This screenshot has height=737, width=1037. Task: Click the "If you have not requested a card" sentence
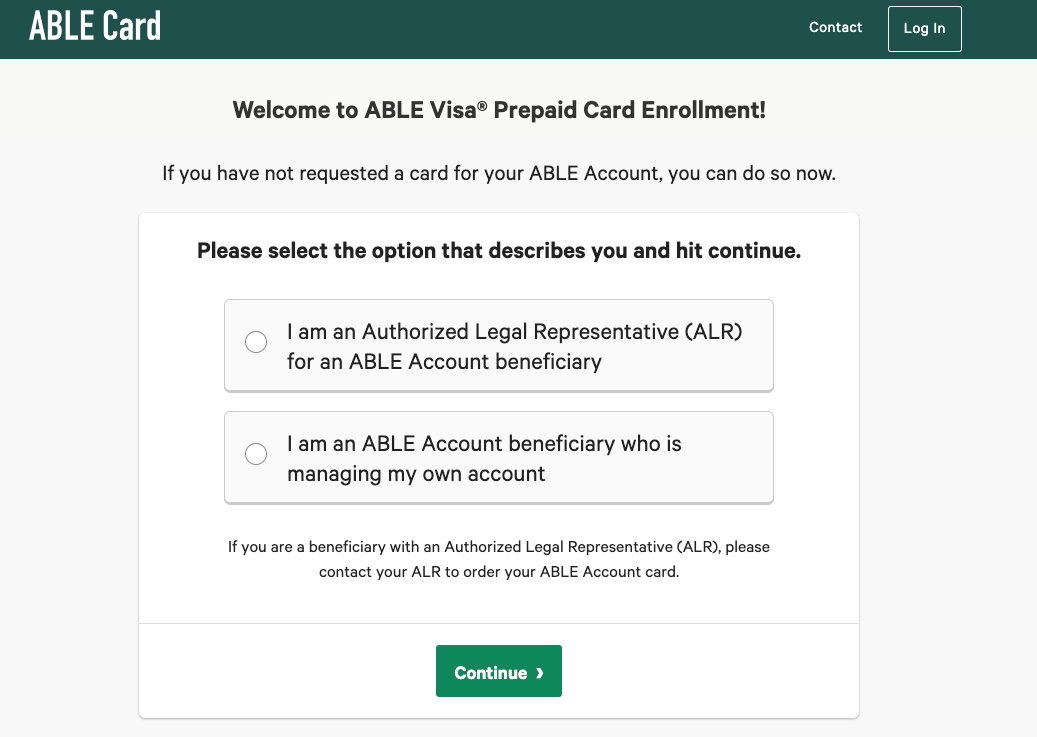click(498, 174)
